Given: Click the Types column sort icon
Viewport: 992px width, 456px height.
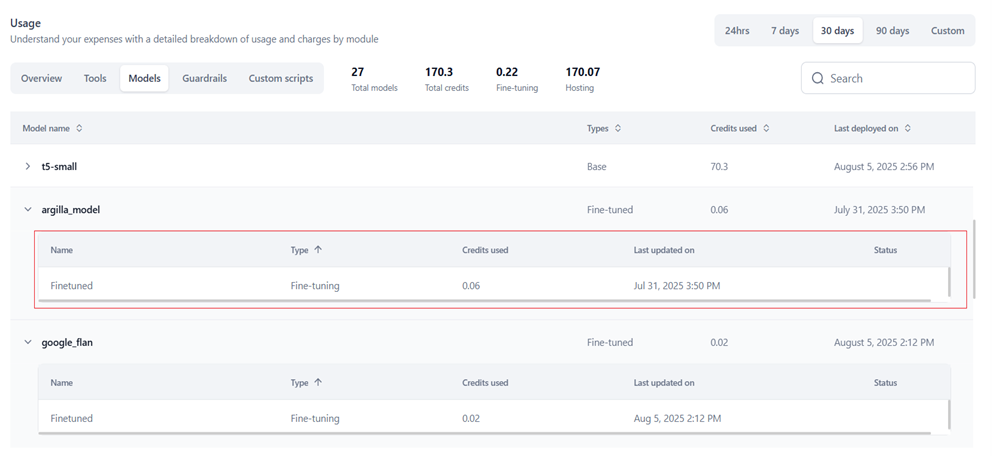Looking at the screenshot, I should click(x=618, y=128).
